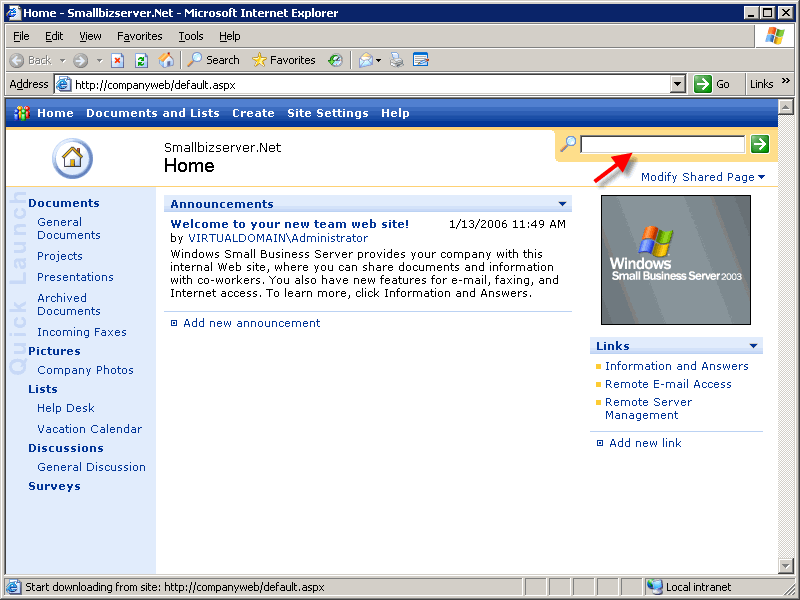Click the magnifier icon beside site search box
The width and height of the screenshot is (800, 600).
[x=568, y=144]
